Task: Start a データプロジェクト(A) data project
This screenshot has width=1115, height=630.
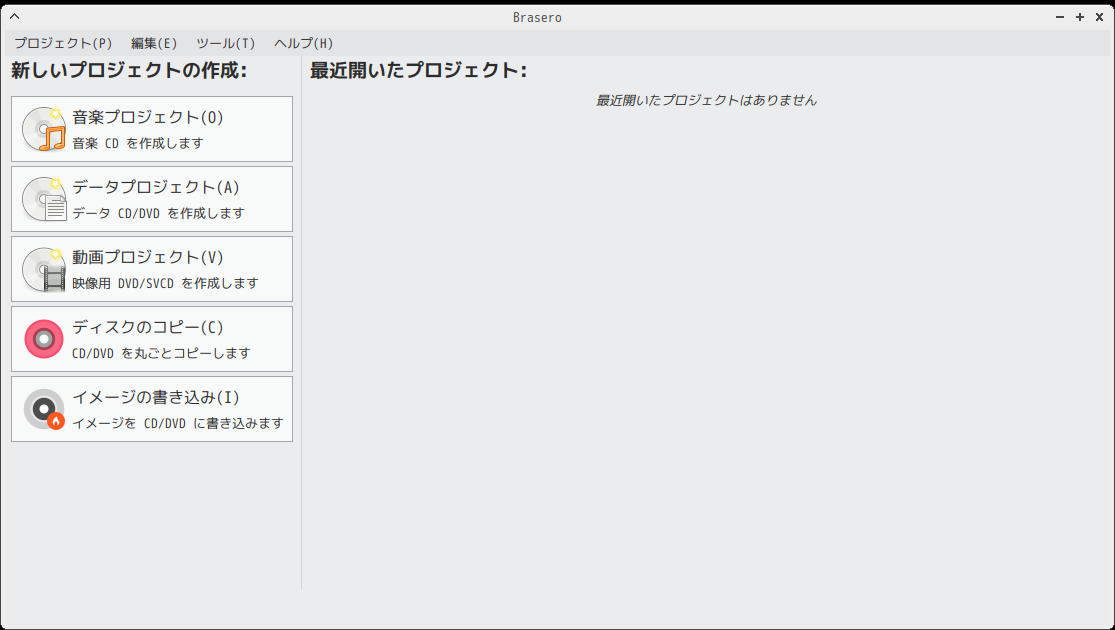Action: (x=151, y=199)
